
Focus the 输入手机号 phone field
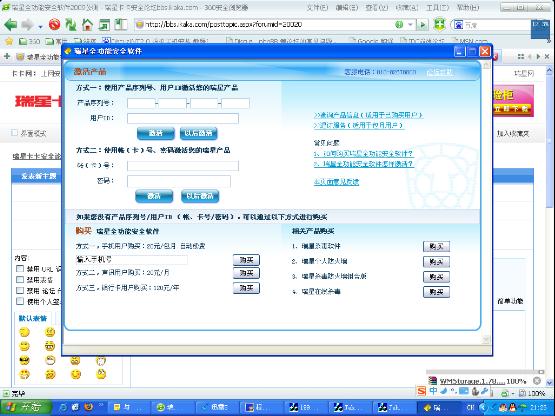point(131,260)
